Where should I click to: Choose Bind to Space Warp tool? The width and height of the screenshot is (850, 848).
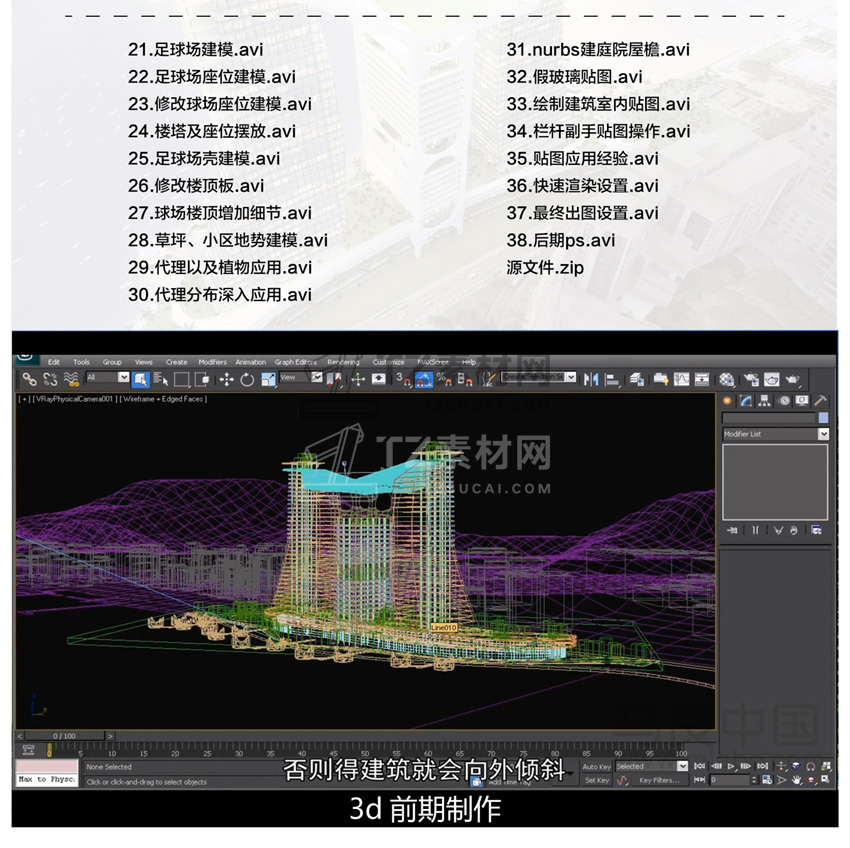point(71,379)
